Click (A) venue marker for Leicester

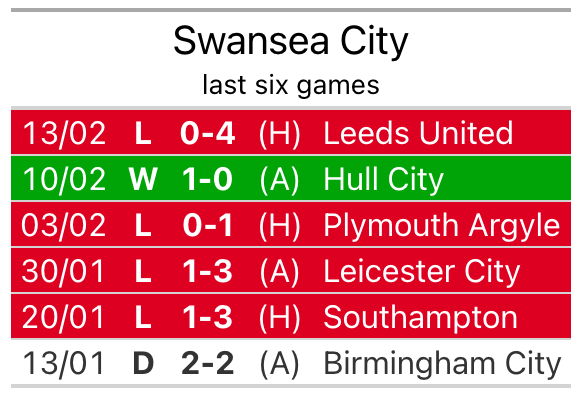pos(279,272)
